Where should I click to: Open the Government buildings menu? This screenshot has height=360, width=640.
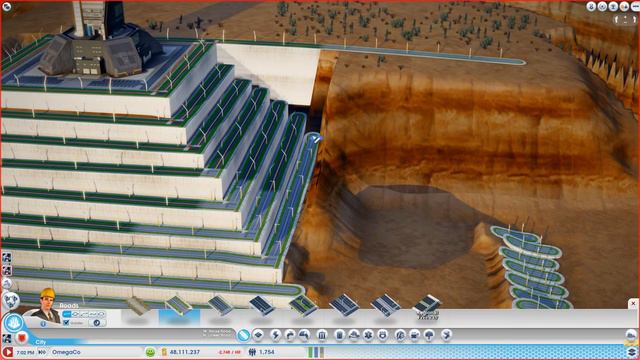click(x=322, y=335)
